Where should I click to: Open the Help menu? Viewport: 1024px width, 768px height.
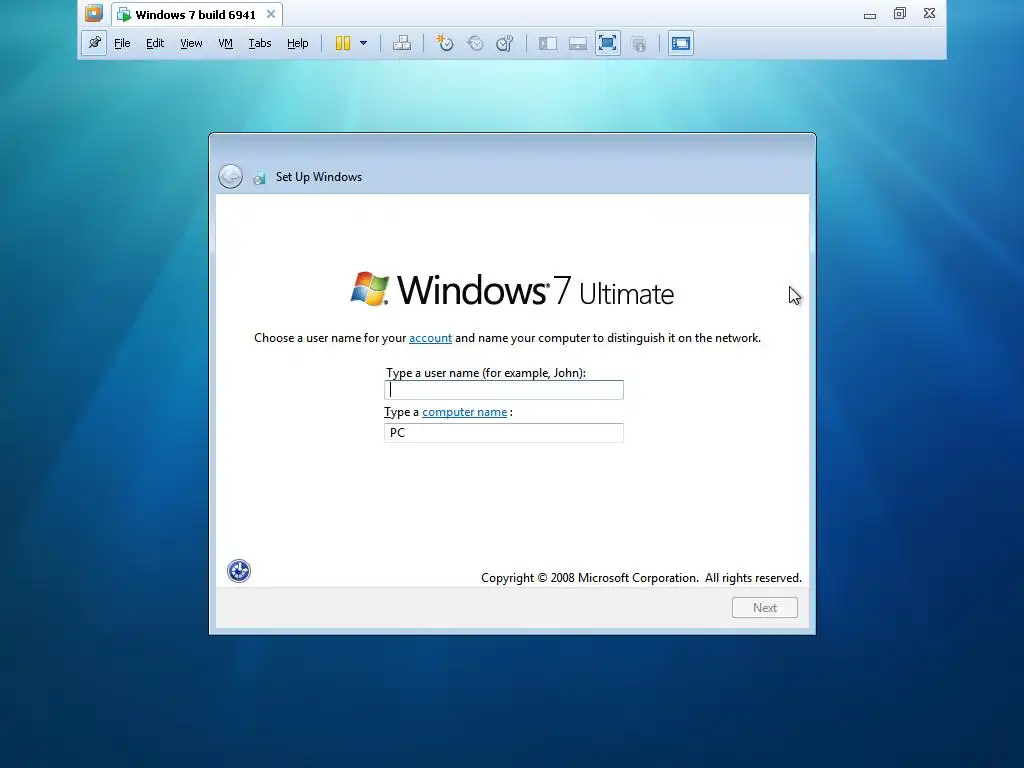point(297,43)
